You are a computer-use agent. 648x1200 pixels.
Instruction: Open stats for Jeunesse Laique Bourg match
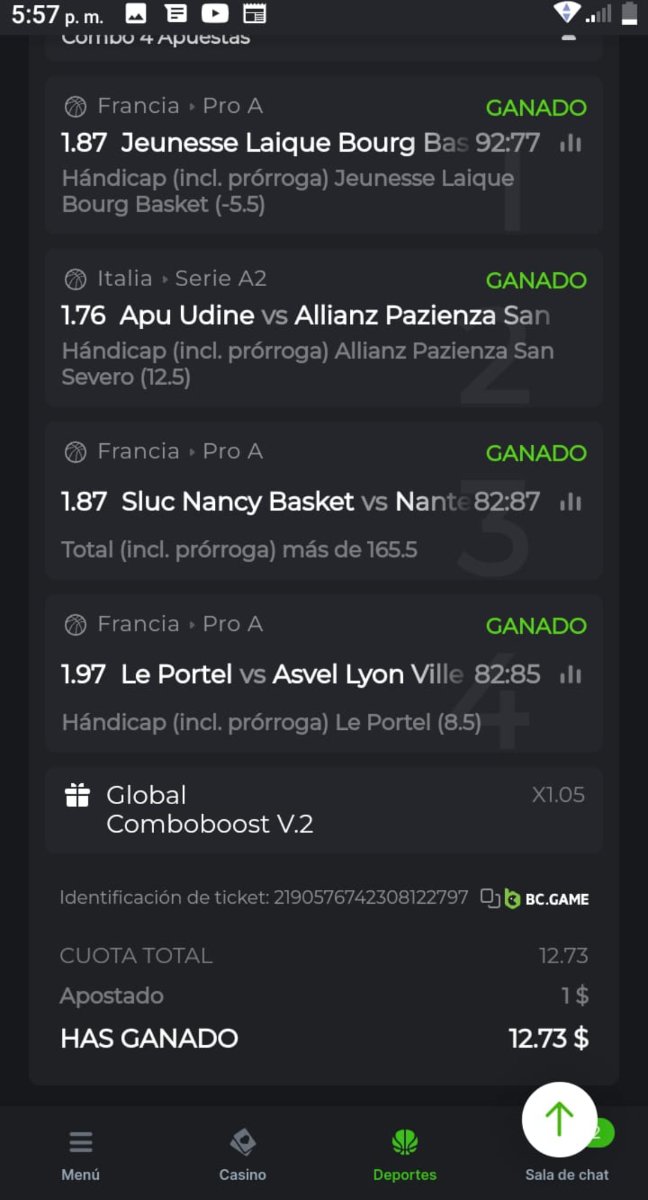[x=571, y=144]
